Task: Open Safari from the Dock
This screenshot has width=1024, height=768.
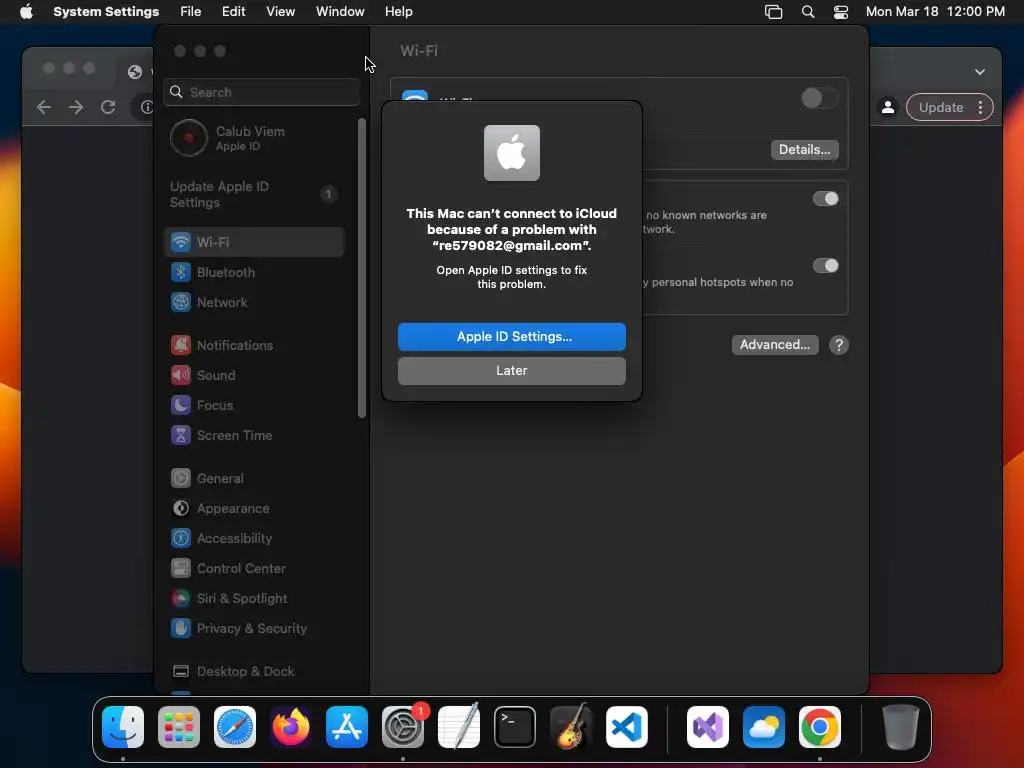Action: tap(235, 727)
